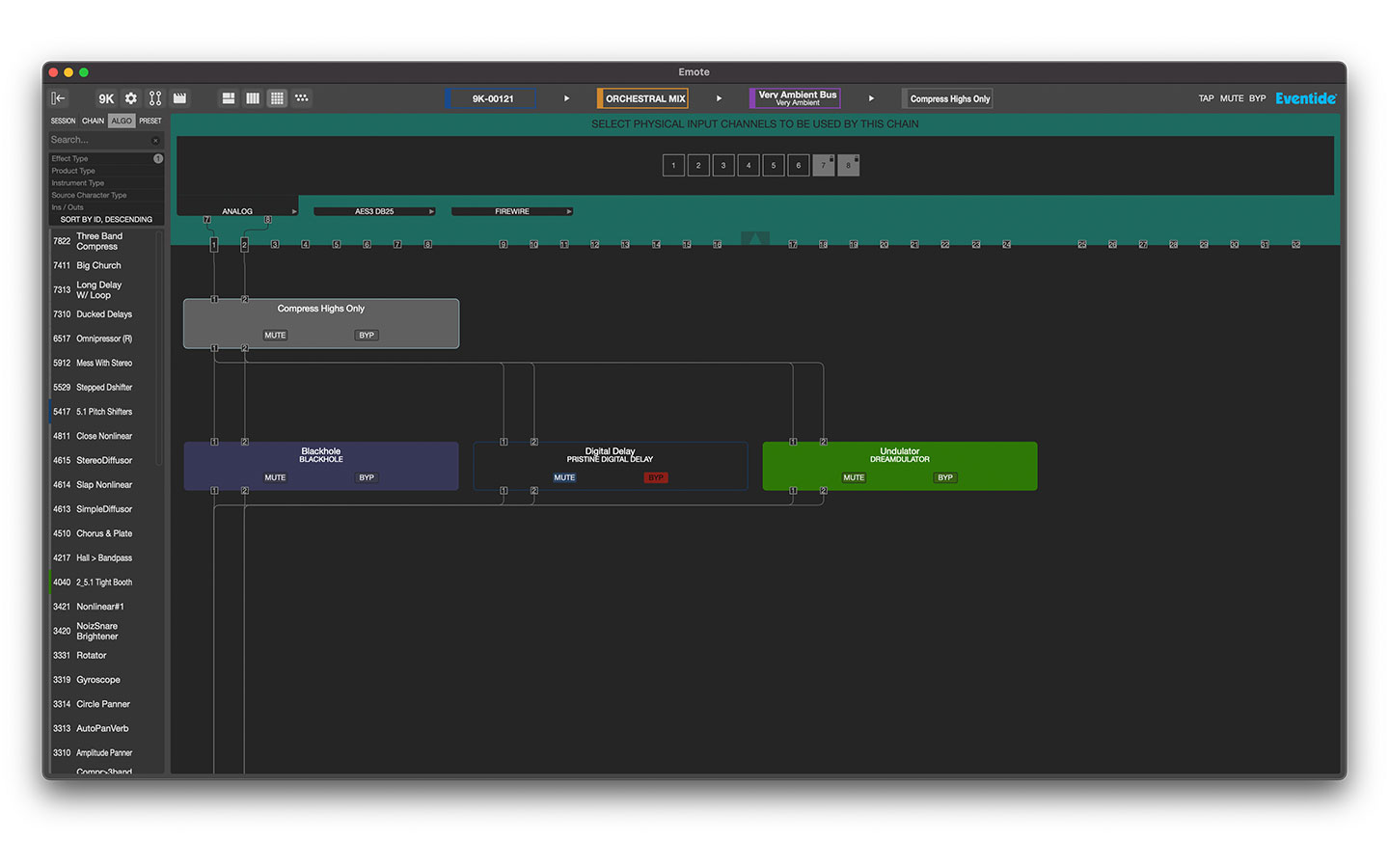
Task: Click the dotted meters view icon
Action: (302, 98)
